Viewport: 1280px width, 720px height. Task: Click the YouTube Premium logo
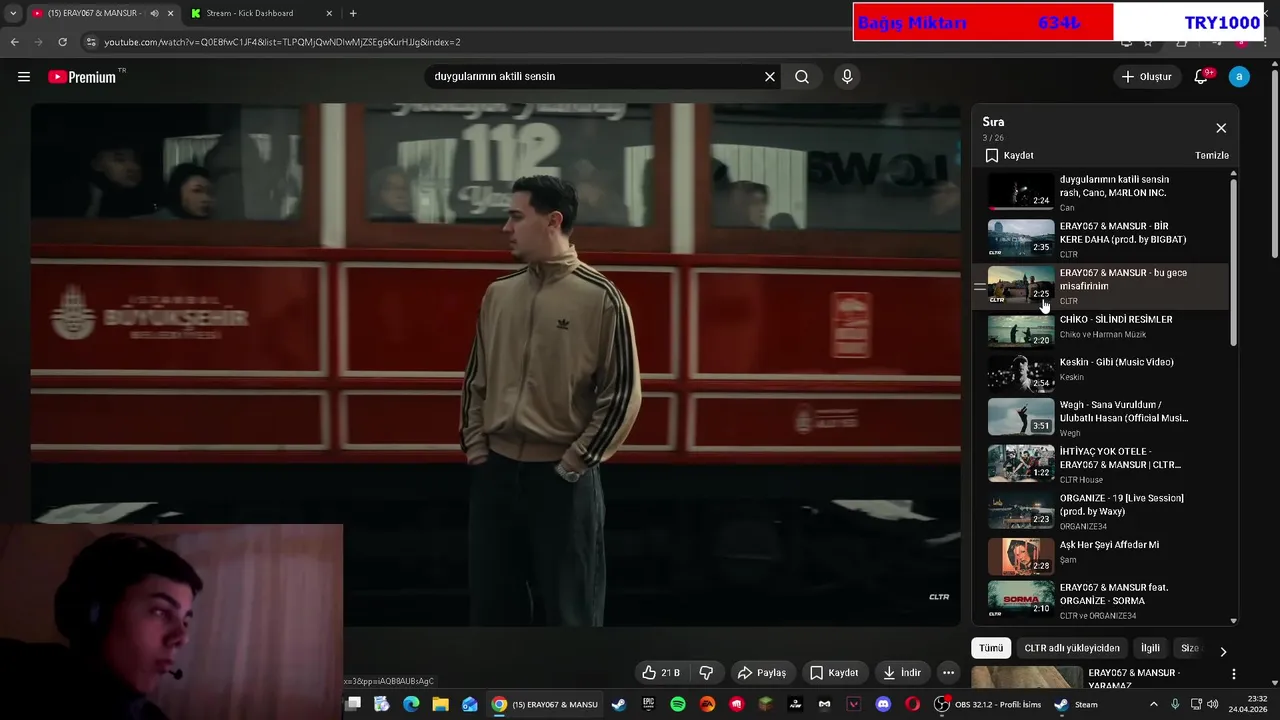(x=82, y=77)
